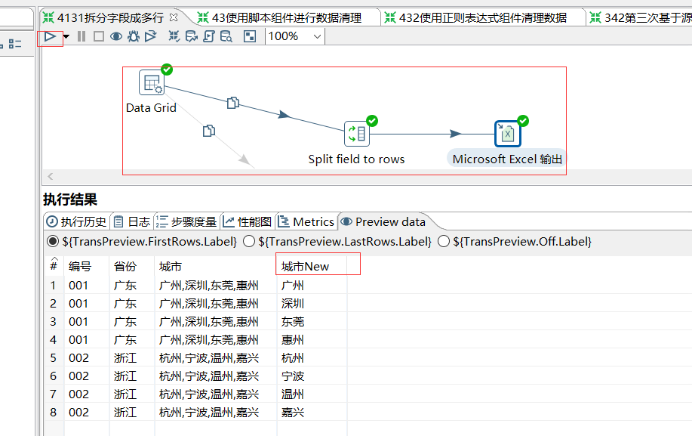Viewport: 693px width, 436px height.
Task: Select cell 温州 in 城市New column
Action: (x=312, y=394)
